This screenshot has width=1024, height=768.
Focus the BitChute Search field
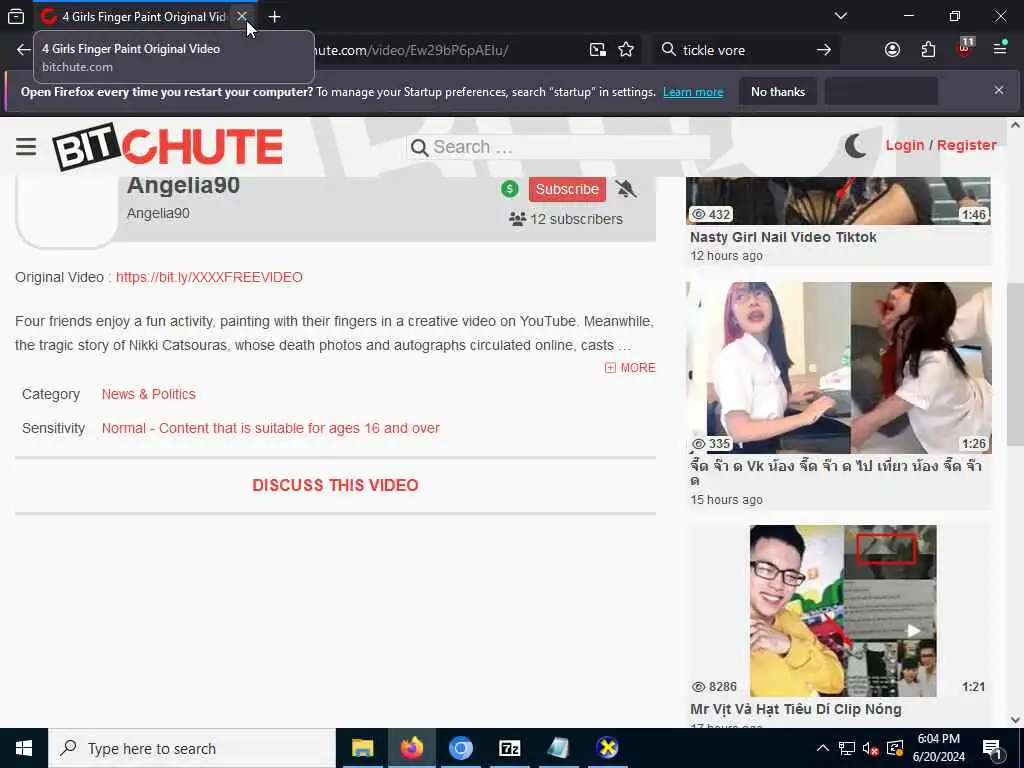pos(558,147)
